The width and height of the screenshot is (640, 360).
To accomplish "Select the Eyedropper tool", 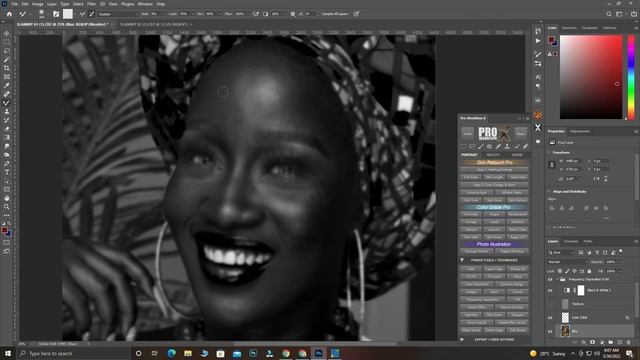I will [x=7, y=85].
